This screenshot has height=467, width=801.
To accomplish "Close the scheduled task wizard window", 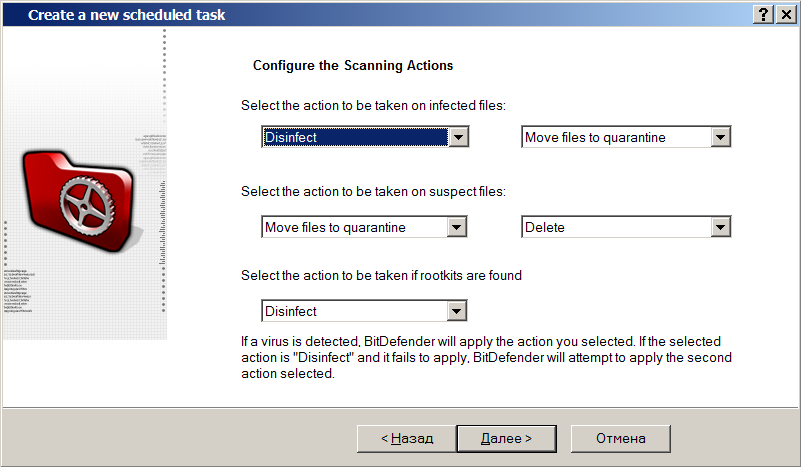I will click(785, 15).
